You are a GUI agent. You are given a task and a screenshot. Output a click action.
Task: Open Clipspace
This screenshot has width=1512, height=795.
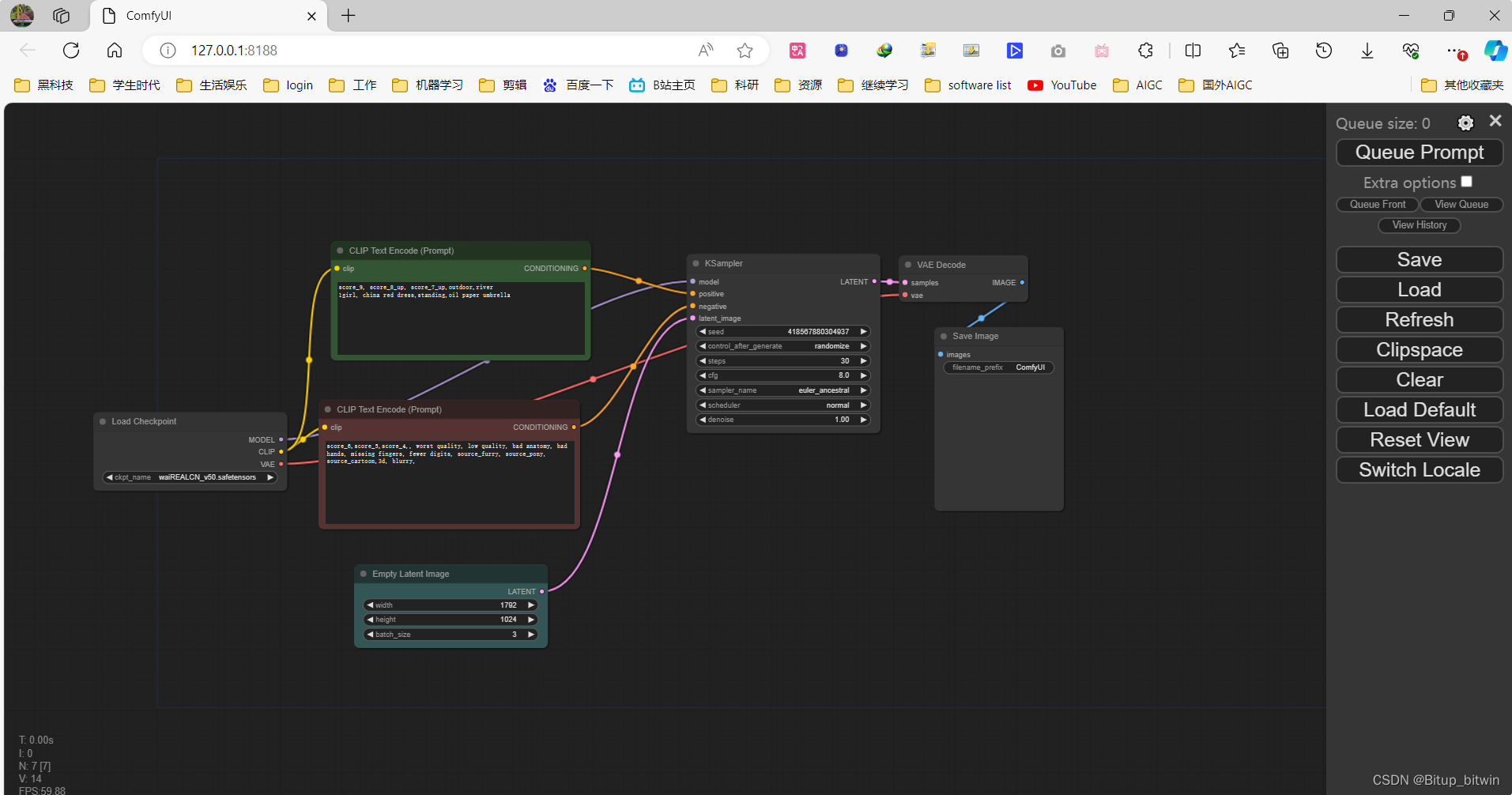pos(1420,350)
